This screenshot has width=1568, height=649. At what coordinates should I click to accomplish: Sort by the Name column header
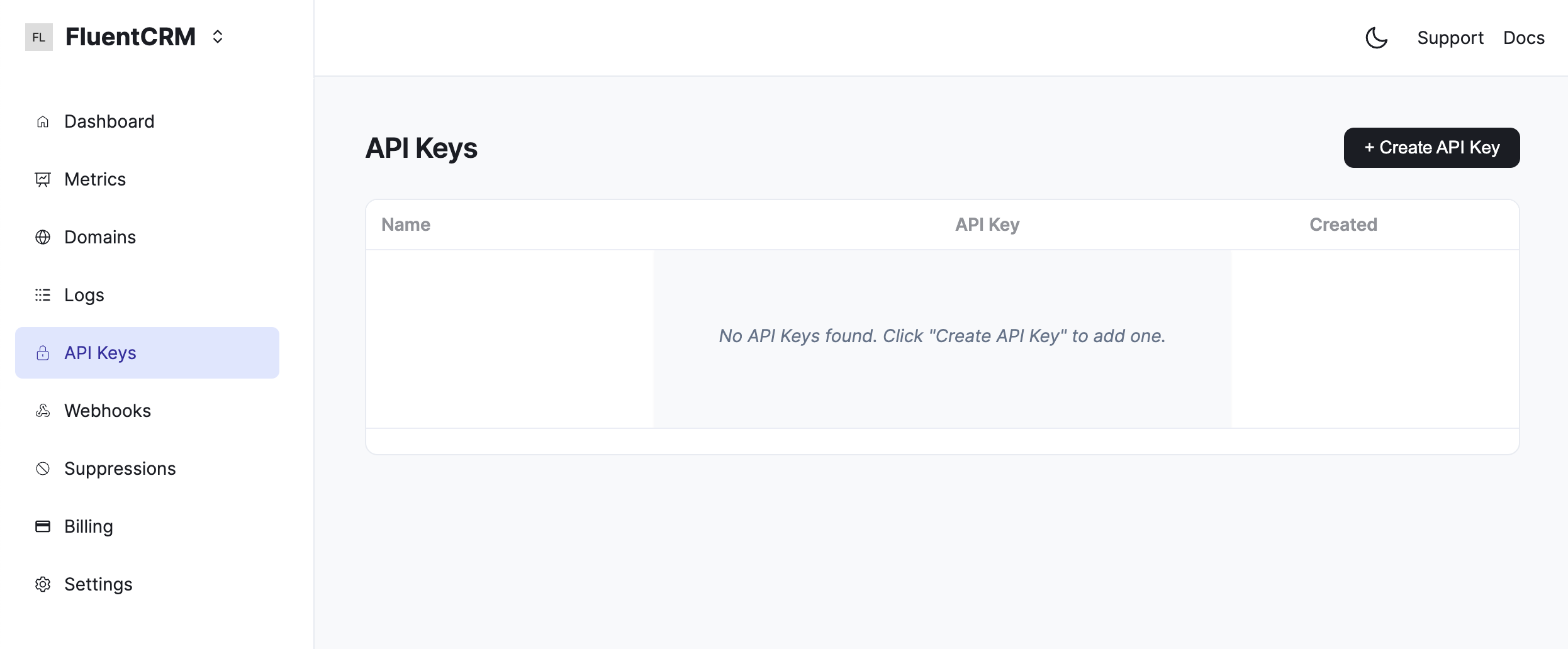406,225
